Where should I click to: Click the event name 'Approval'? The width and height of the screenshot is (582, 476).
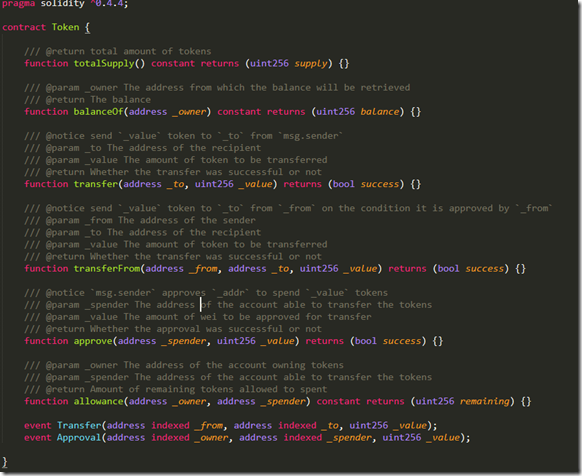[79, 438]
